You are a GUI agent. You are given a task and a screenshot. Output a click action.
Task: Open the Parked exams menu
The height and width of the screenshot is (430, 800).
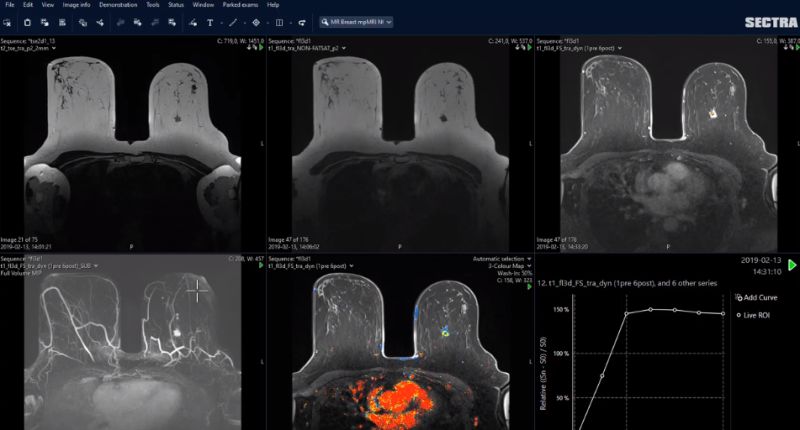coord(240,5)
